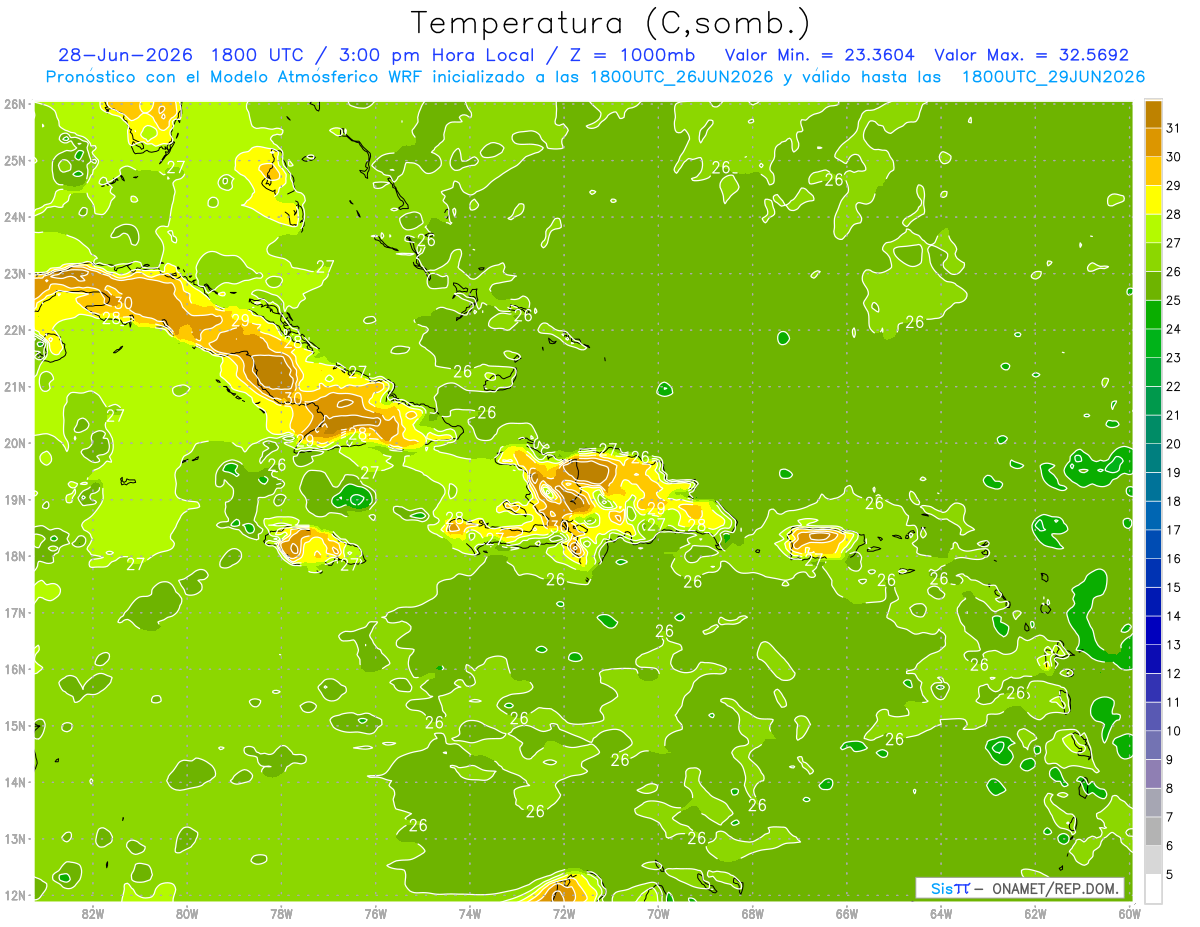
Task: Click the legend value label "14"
Action: point(1174,616)
